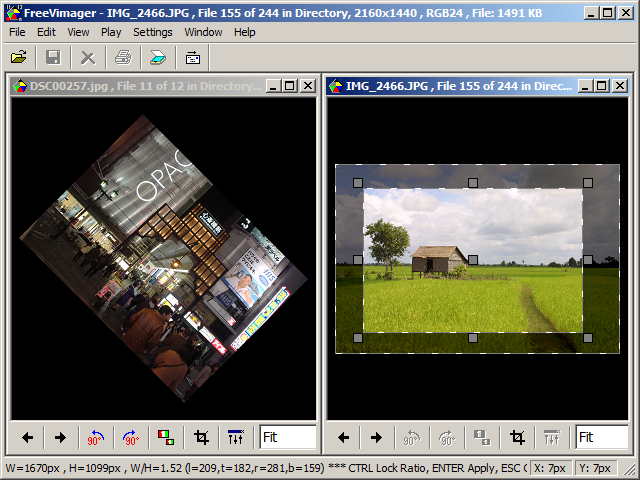Open image adjustments sliders for DSC00257.jpg
Image resolution: width=640 pixels, height=480 pixels.
(236, 437)
